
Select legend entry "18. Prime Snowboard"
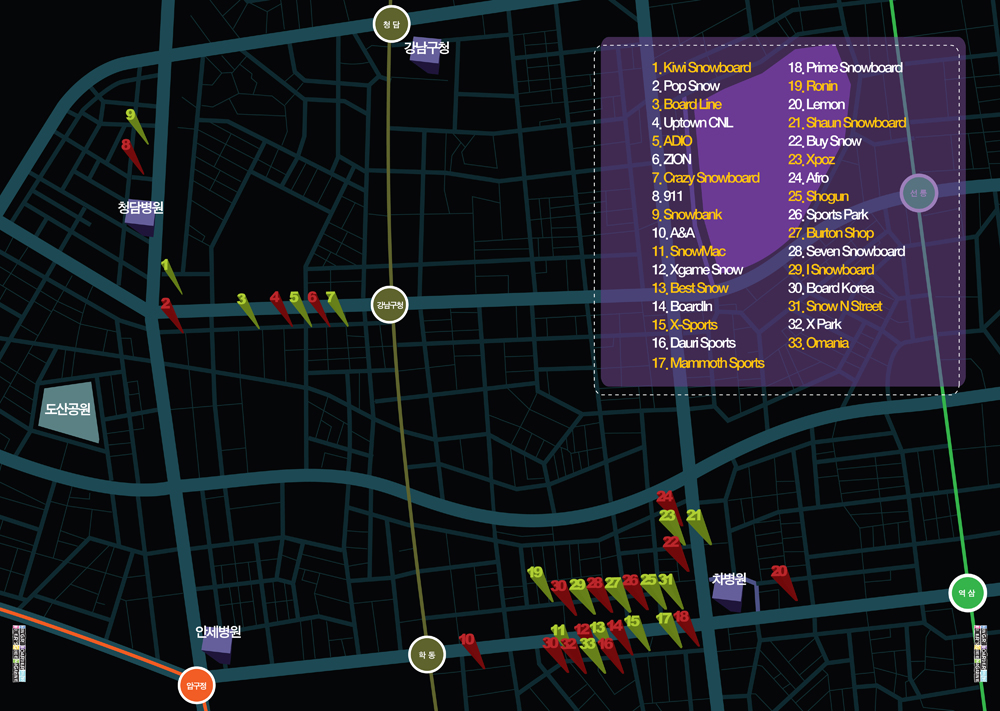point(845,68)
